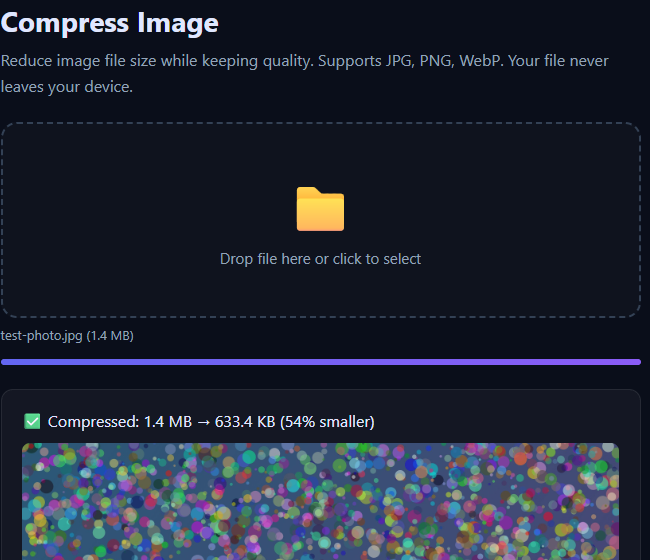Click the 'Compress Image' heading
This screenshot has width=650, height=560.
click(109, 23)
